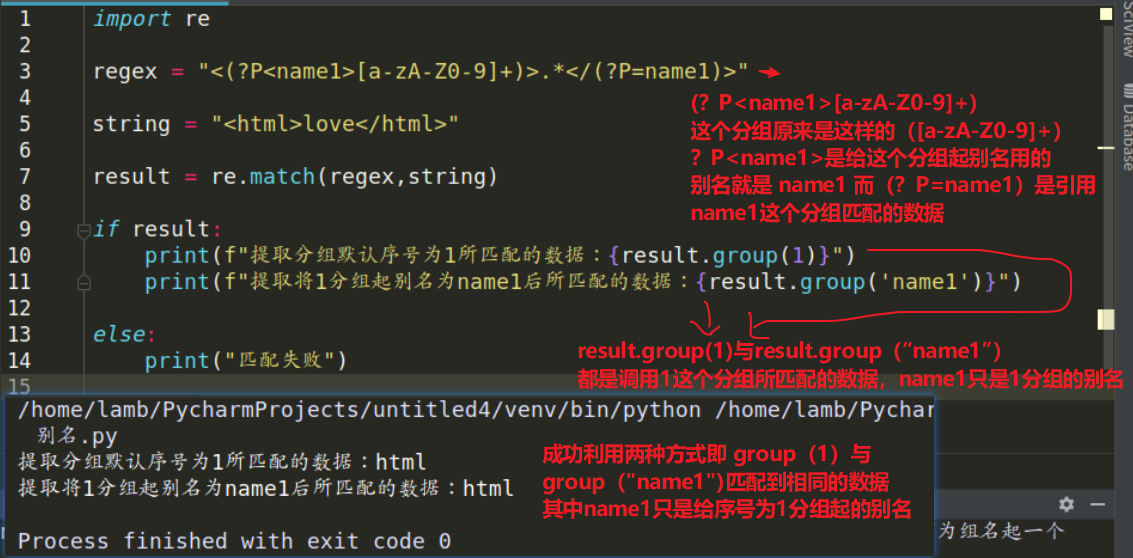Image resolution: width=1133 pixels, height=558 pixels.
Task: Place the cursor on 'import re'
Action: tap(151, 19)
